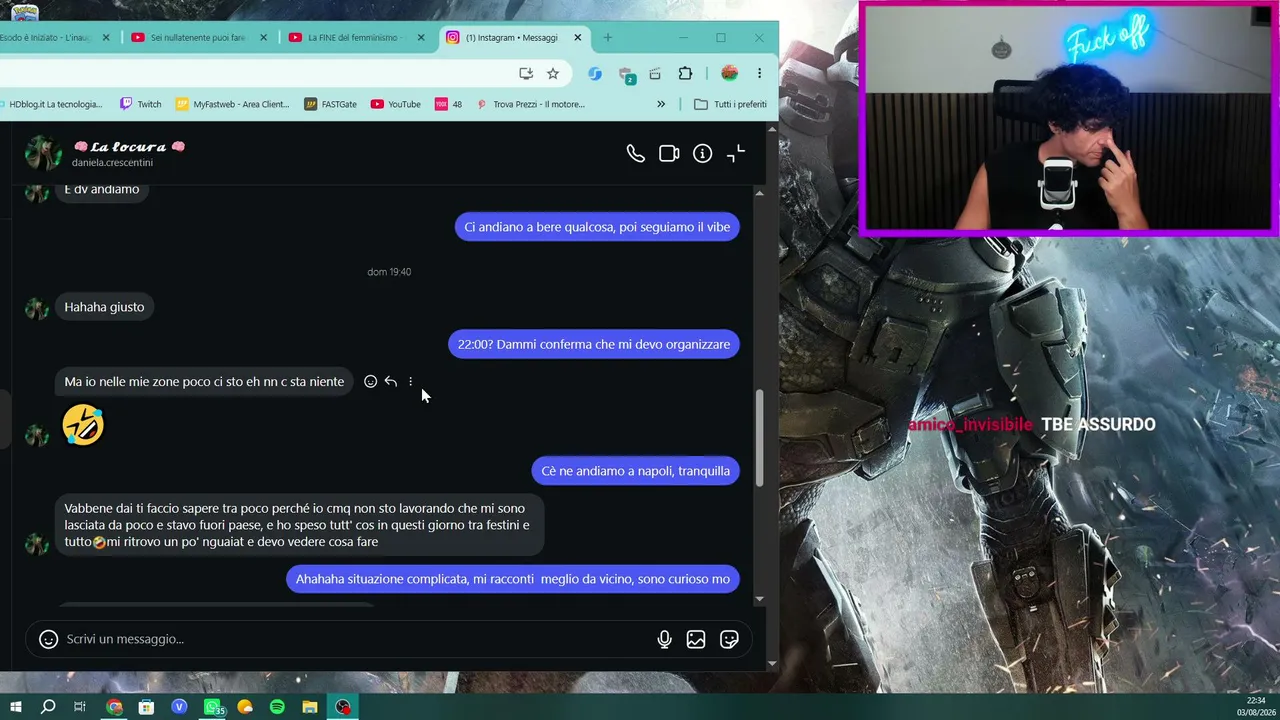Open Twitch bookmark

(x=140, y=104)
